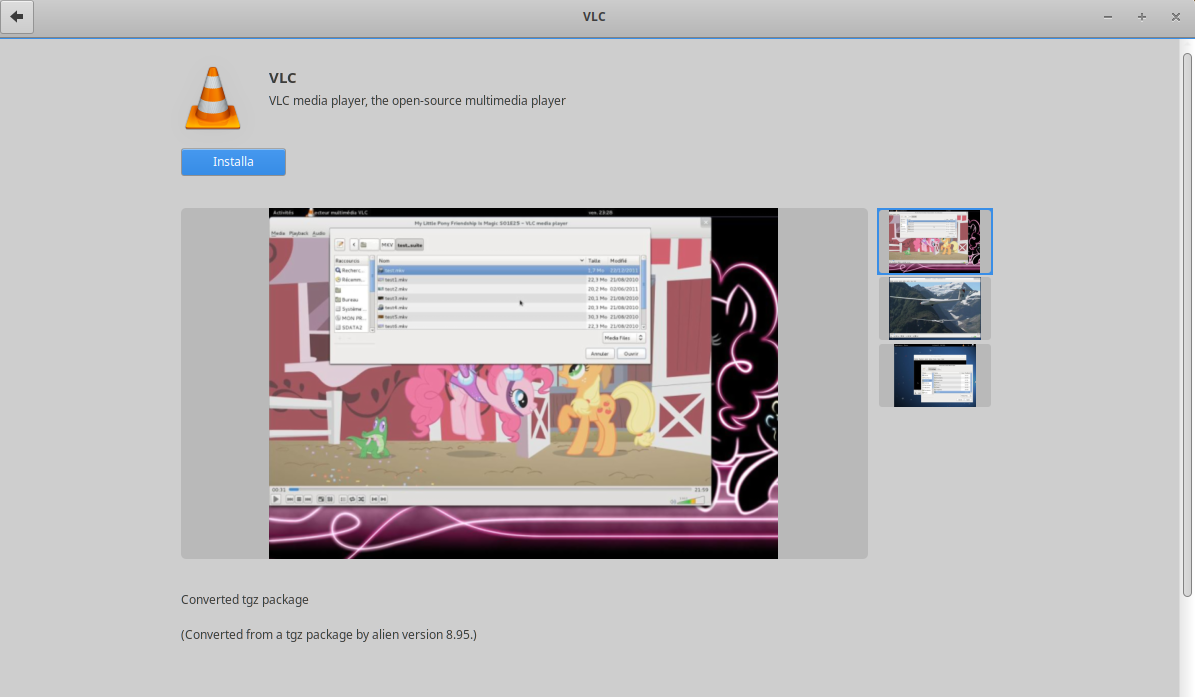
Task: Click the "Converted tgz package" text
Action: pos(245,599)
